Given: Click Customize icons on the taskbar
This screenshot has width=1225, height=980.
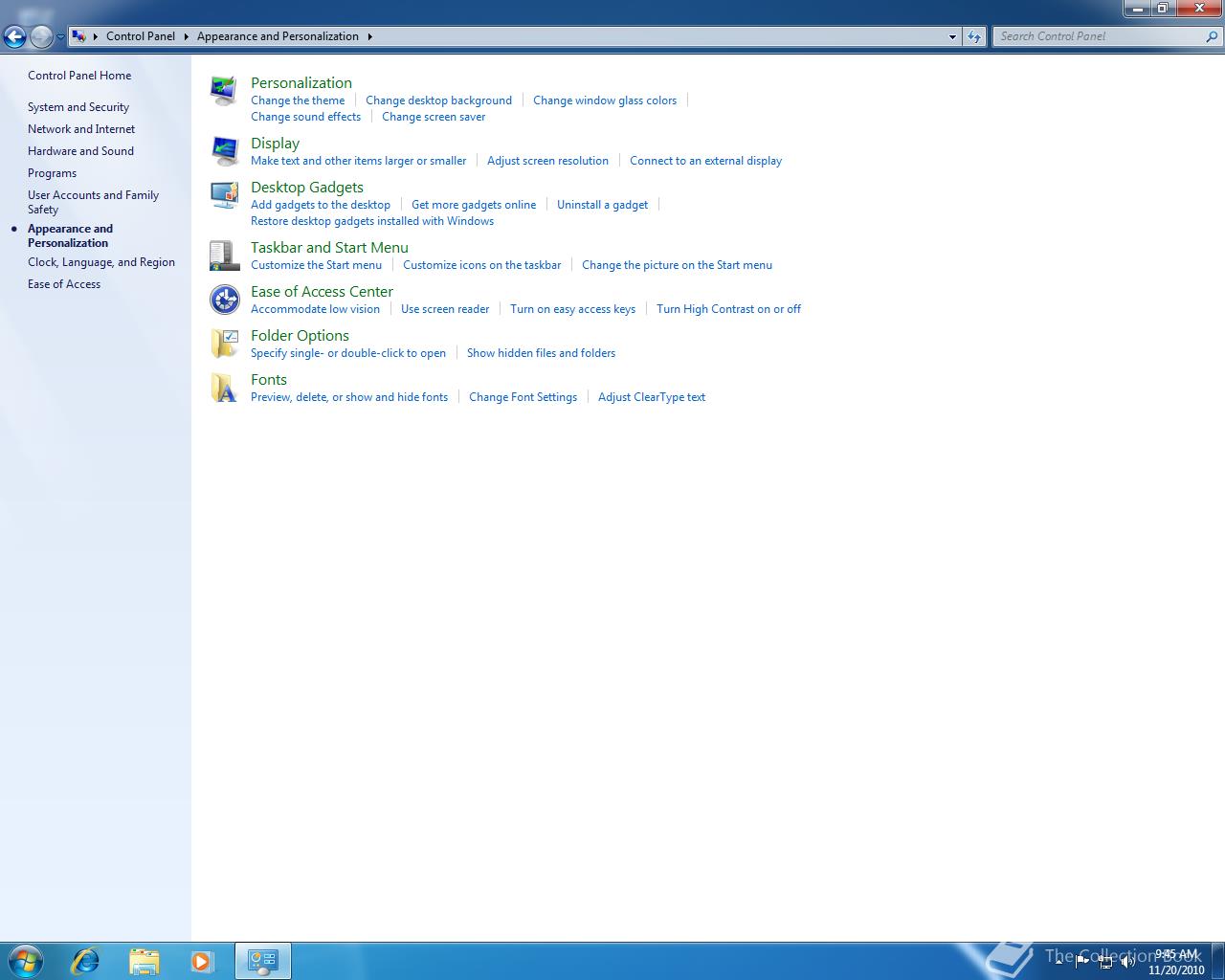Looking at the screenshot, I should [481, 265].
